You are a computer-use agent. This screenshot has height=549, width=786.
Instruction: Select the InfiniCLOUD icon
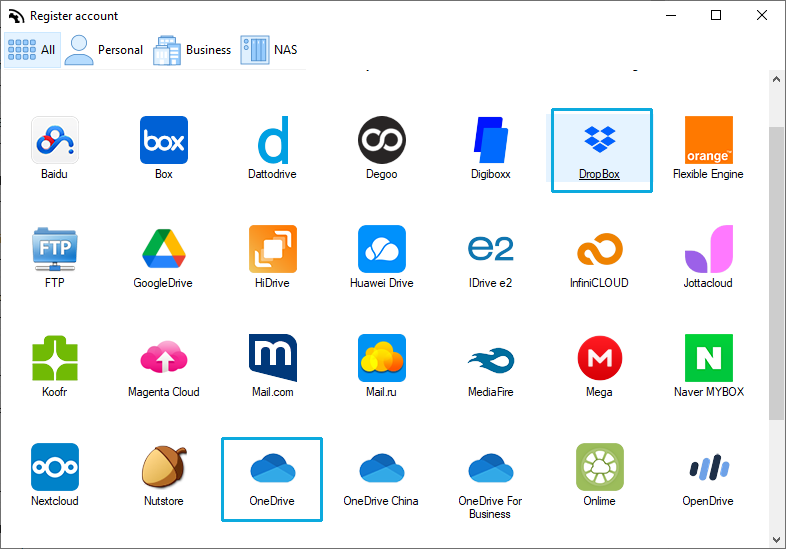600,249
